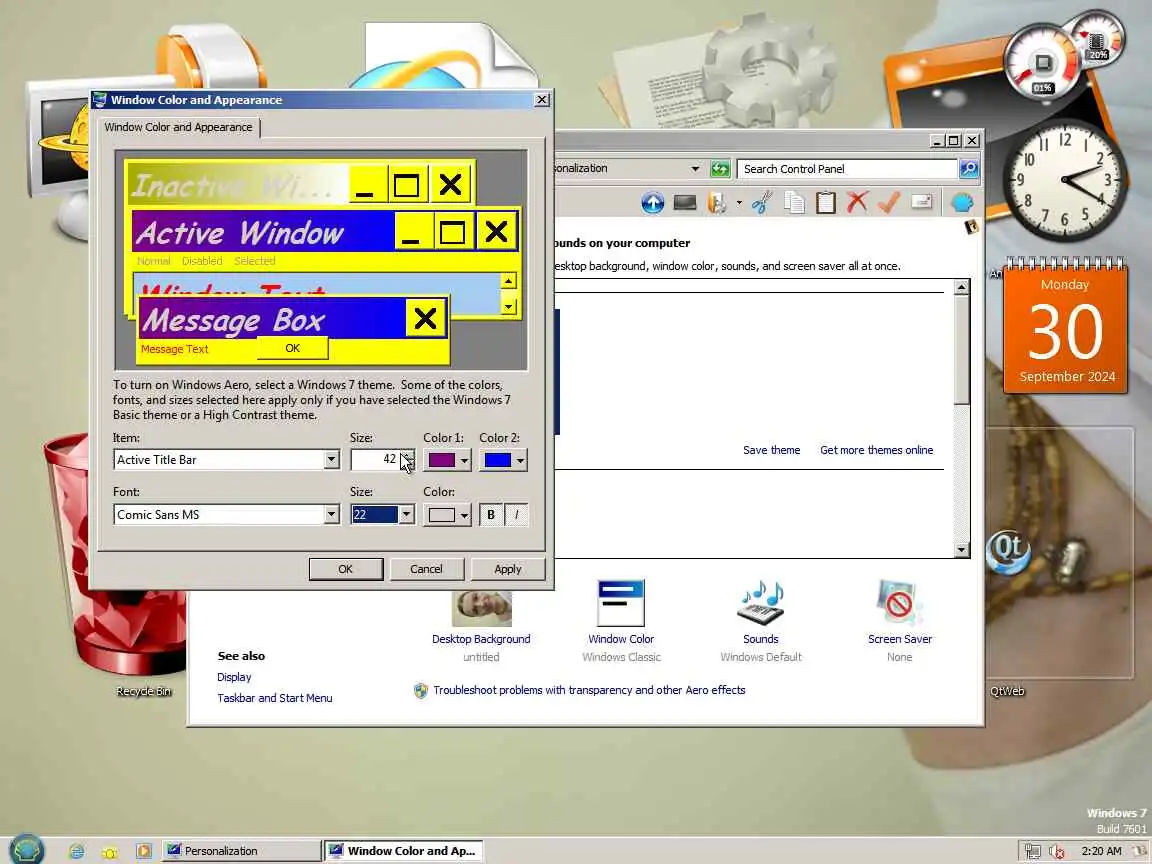Screen dimensions: 1152x864
Task: Click the media player quick launch icon
Action: pyautogui.click(x=143, y=851)
